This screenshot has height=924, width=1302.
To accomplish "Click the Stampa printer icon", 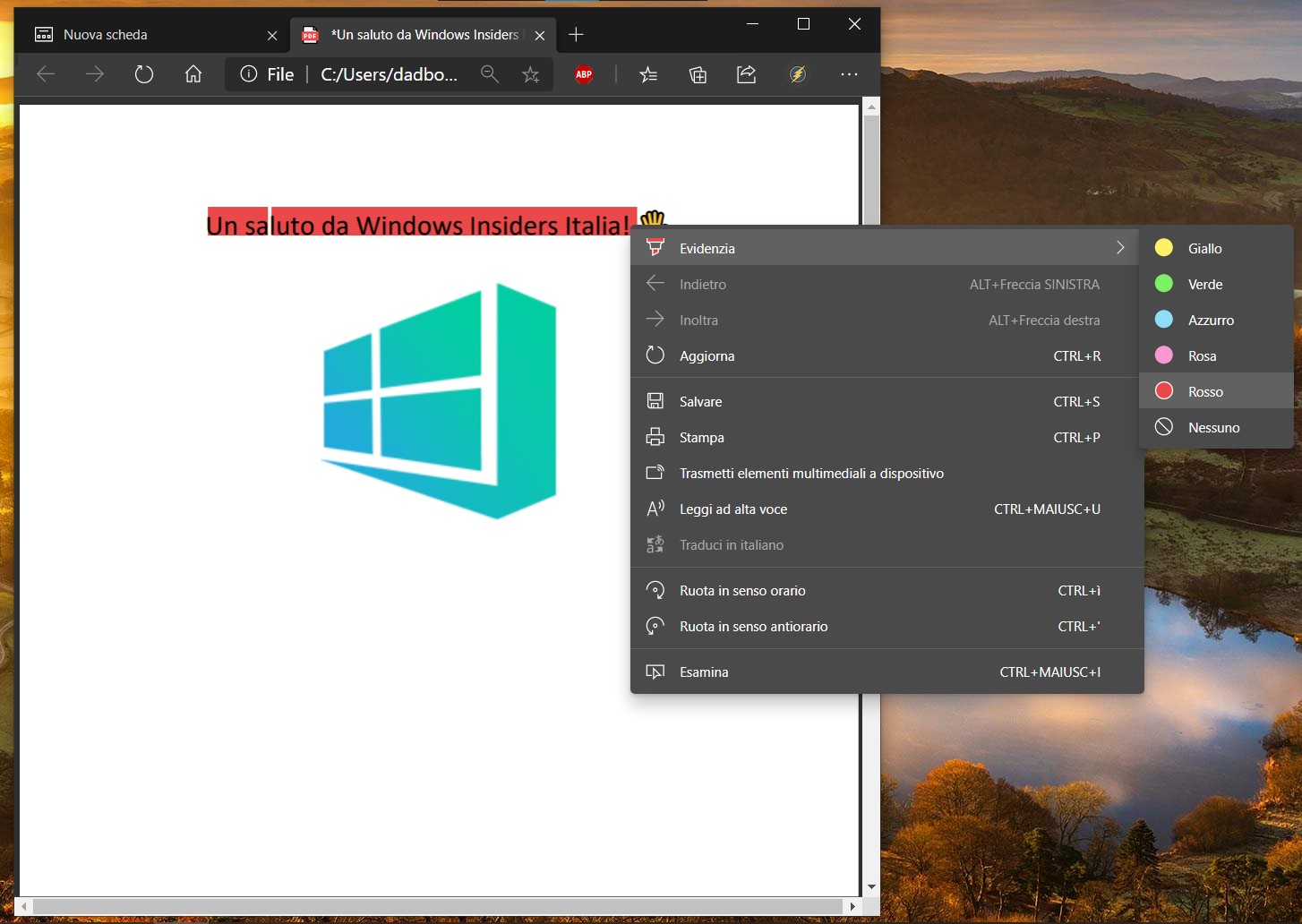I will [655, 437].
